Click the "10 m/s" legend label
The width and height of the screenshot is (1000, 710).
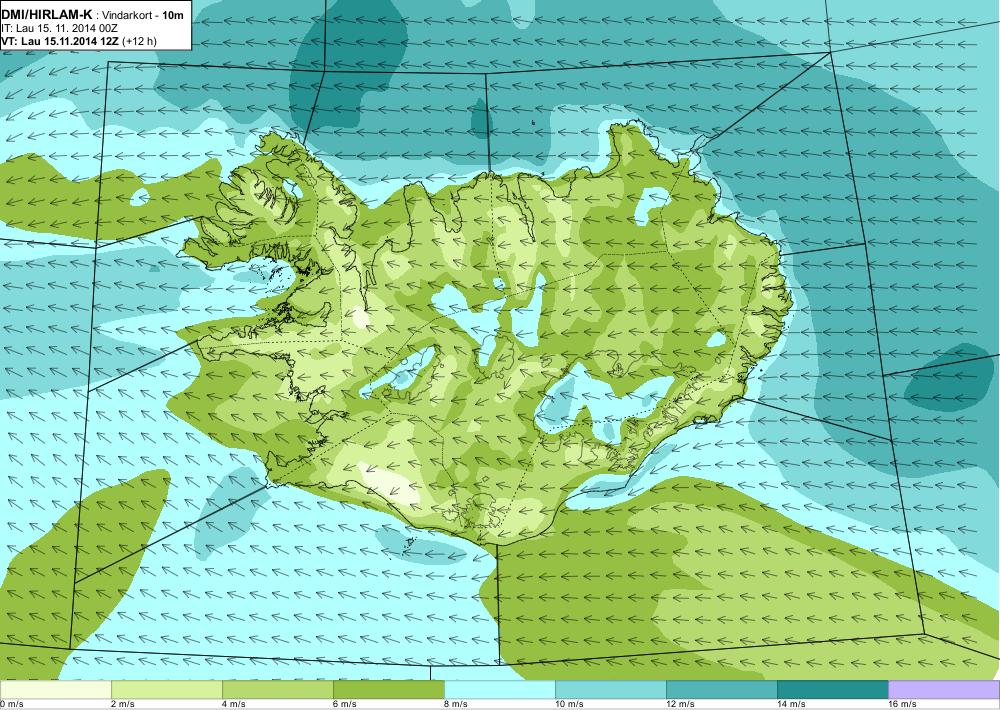570,704
